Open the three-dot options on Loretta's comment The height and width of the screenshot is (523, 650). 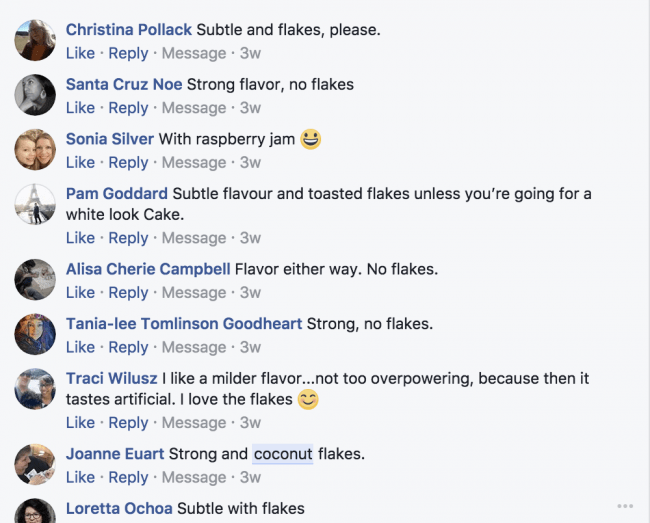click(625, 506)
